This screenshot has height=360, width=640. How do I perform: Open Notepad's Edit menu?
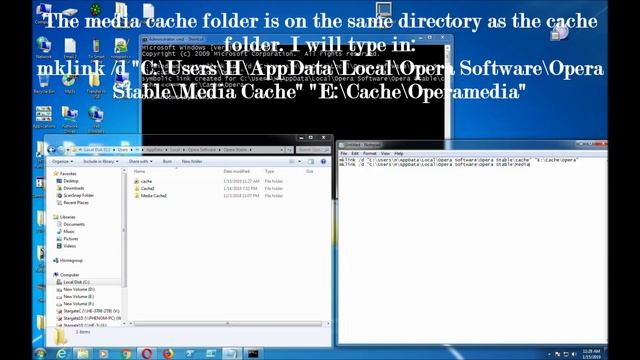[355, 153]
